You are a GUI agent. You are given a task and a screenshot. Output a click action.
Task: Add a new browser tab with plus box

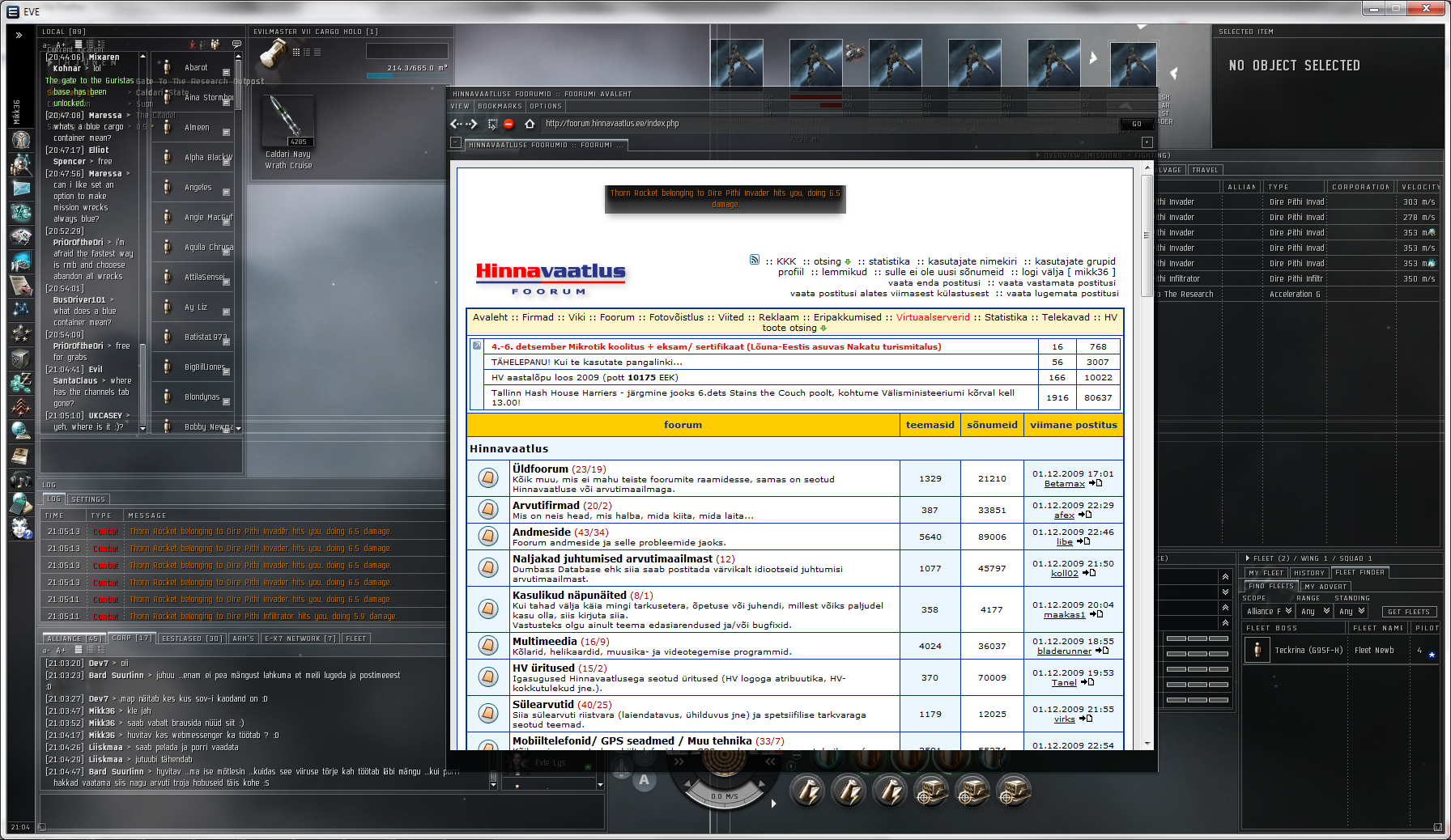coord(1147,142)
